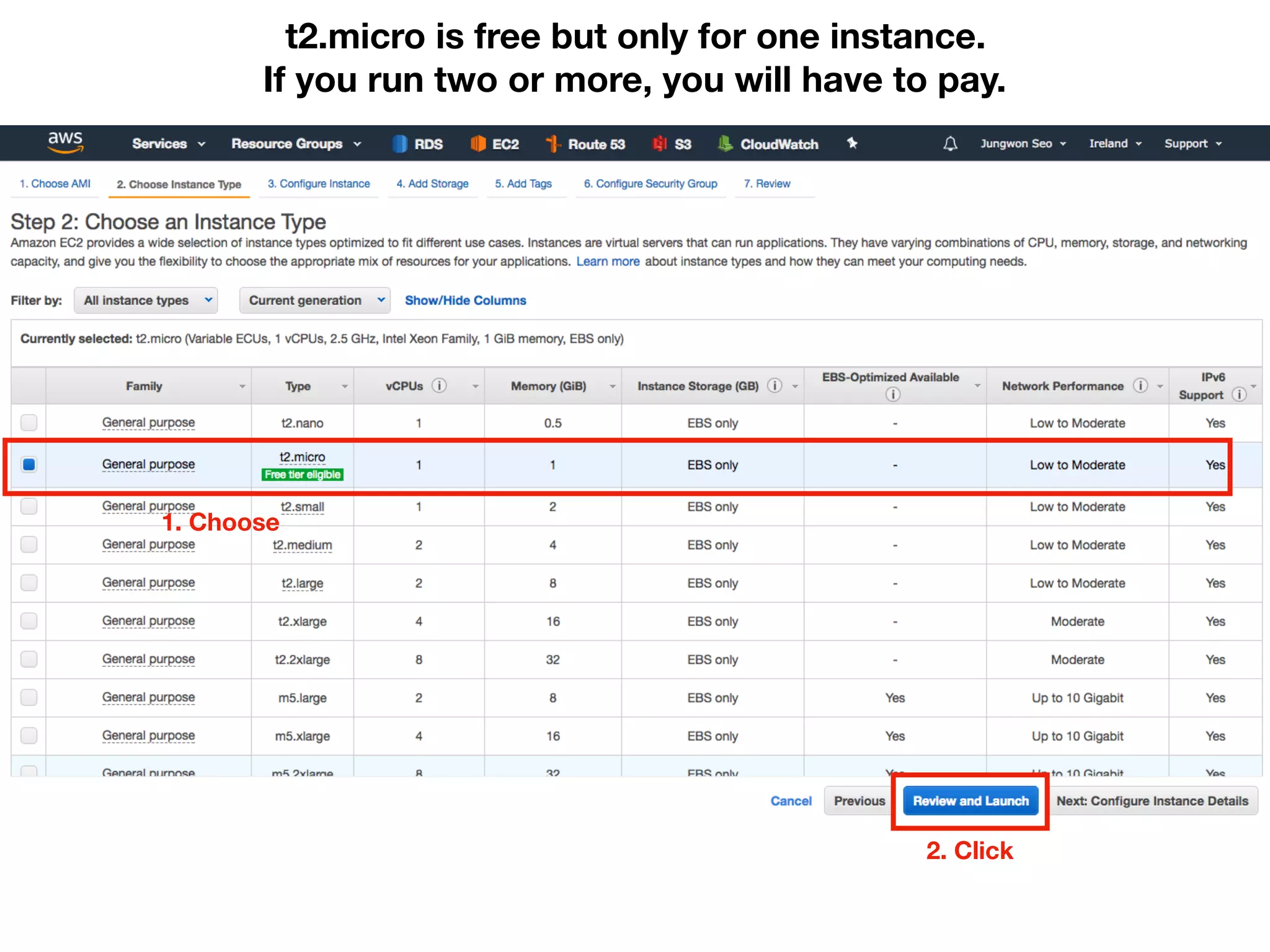Image resolution: width=1270 pixels, height=952 pixels.
Task: Open the Services dropdown menu
Action: point(168,144)
